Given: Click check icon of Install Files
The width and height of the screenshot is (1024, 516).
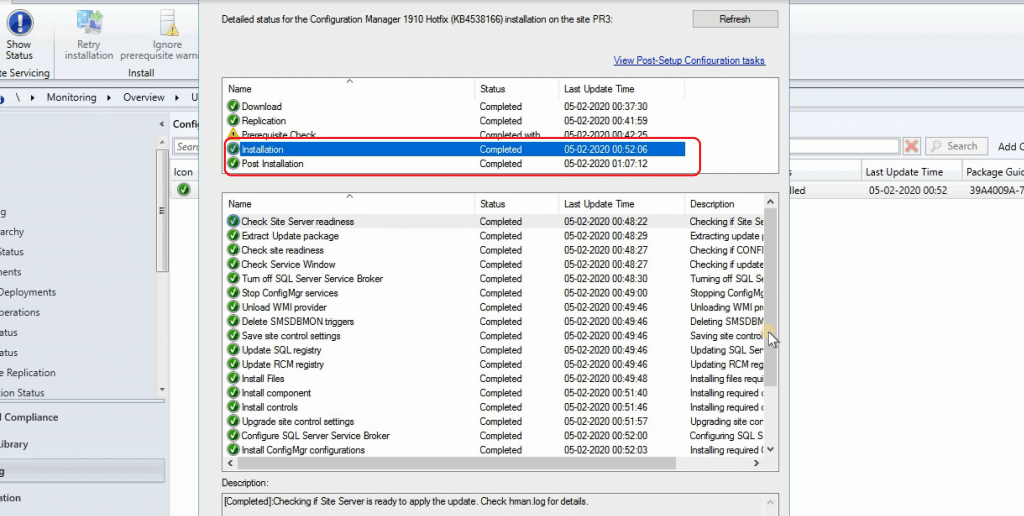Looking at the screenshot, I should (233, 379).
